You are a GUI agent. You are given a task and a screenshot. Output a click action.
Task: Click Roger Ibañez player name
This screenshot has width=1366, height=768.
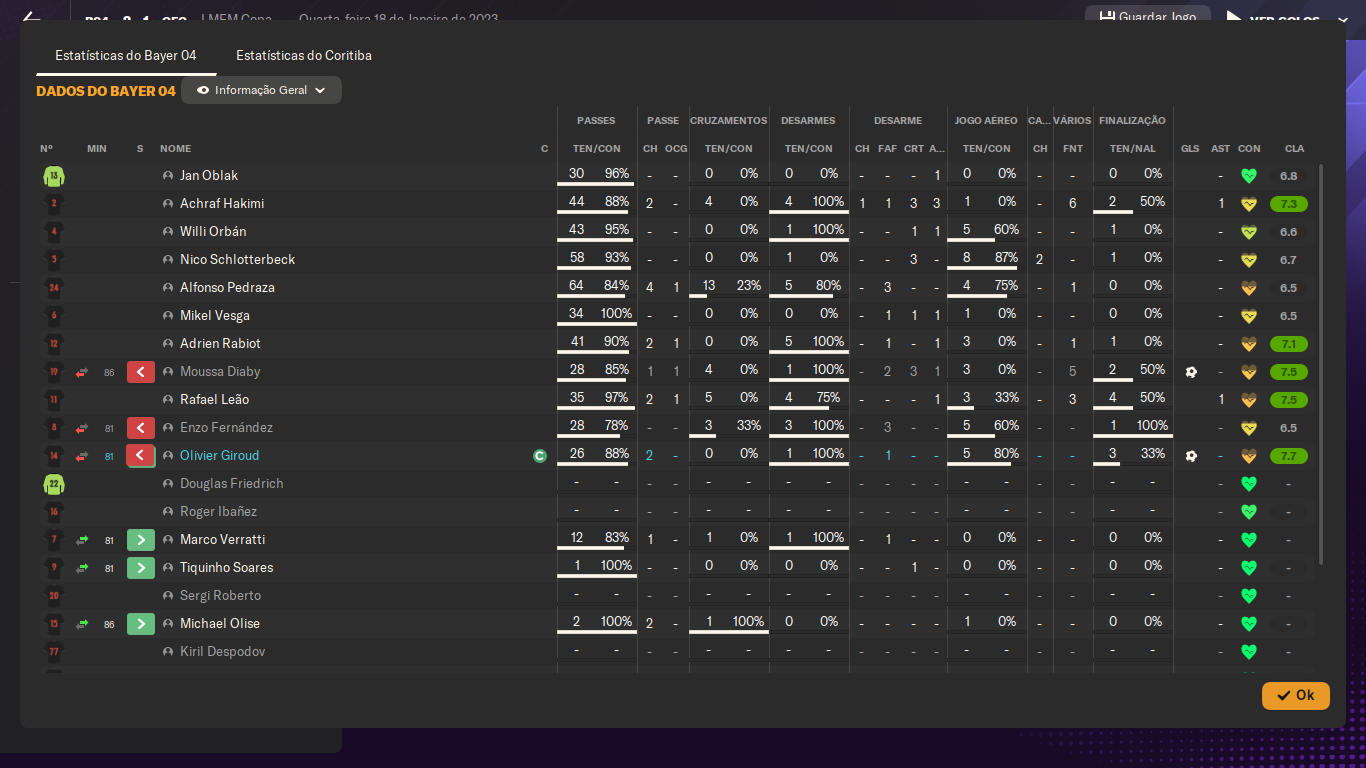pyautogui.click(x=218, y=511)
